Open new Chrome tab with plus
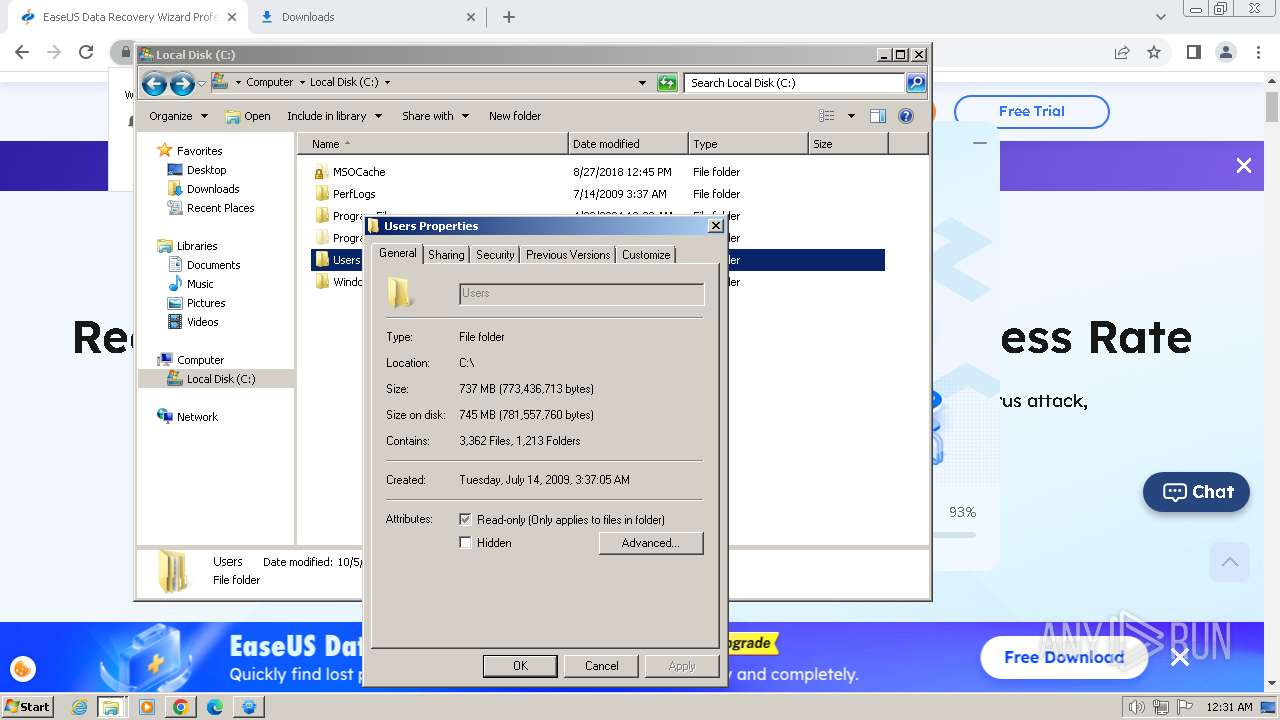The height and width of the screenshot is (720, 1280). point(509,17)
